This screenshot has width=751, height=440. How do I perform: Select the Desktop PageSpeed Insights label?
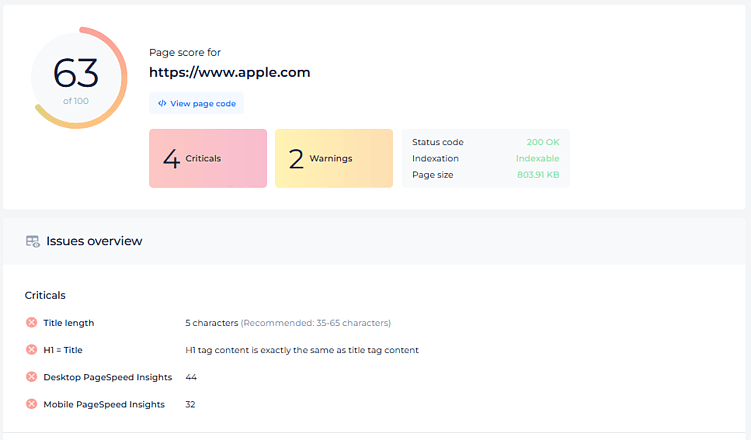[x=107, y=377]
